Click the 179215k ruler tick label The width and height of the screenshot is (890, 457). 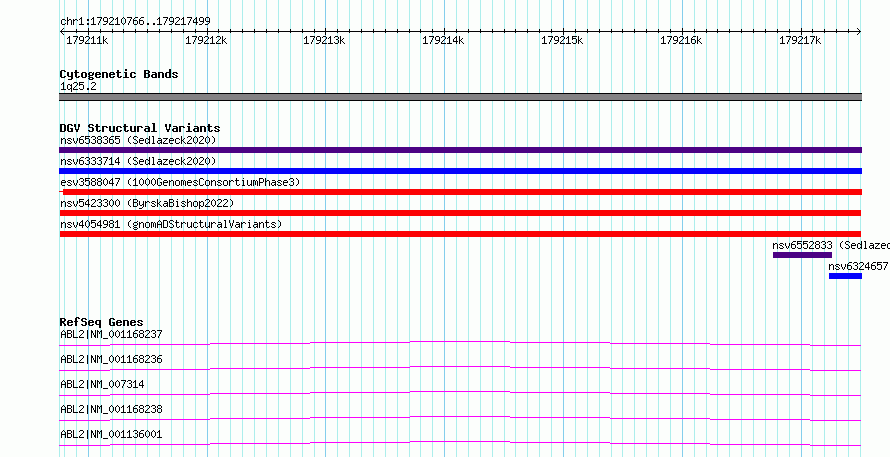(x=562, y=41)
